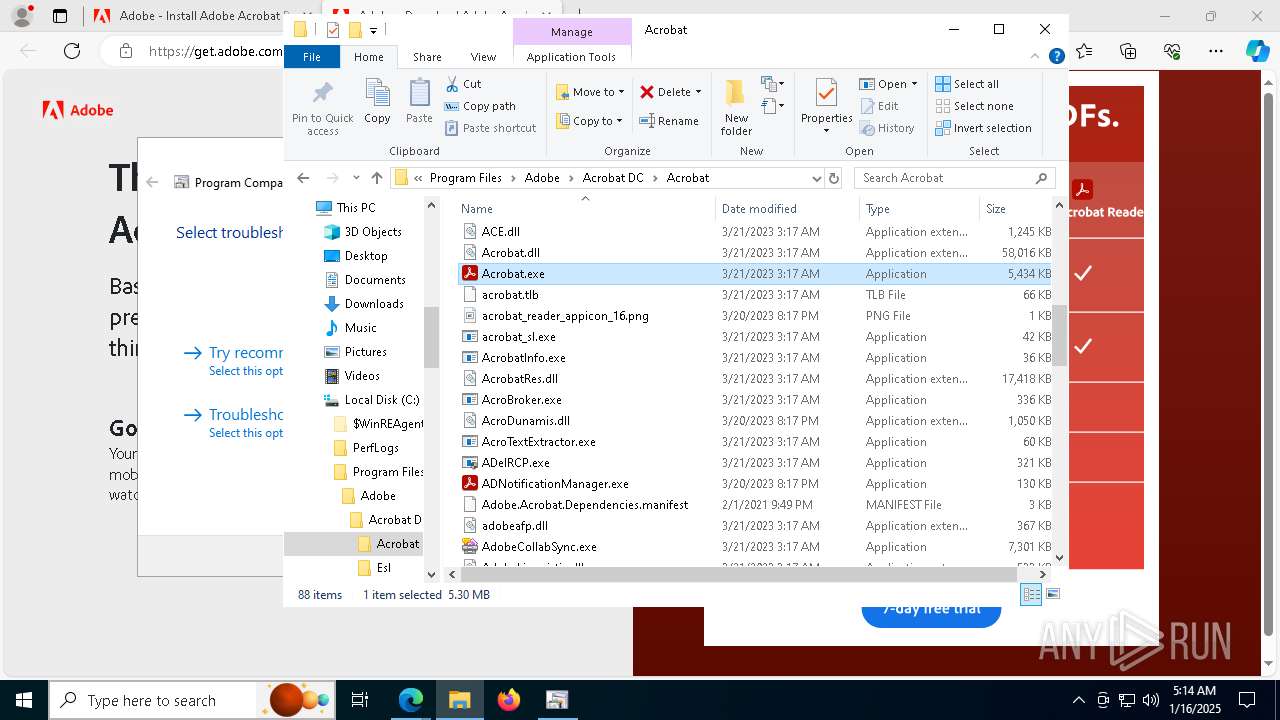Sort by the Name column header
The height and width of the screenshot is (720, 1280).
585,209
